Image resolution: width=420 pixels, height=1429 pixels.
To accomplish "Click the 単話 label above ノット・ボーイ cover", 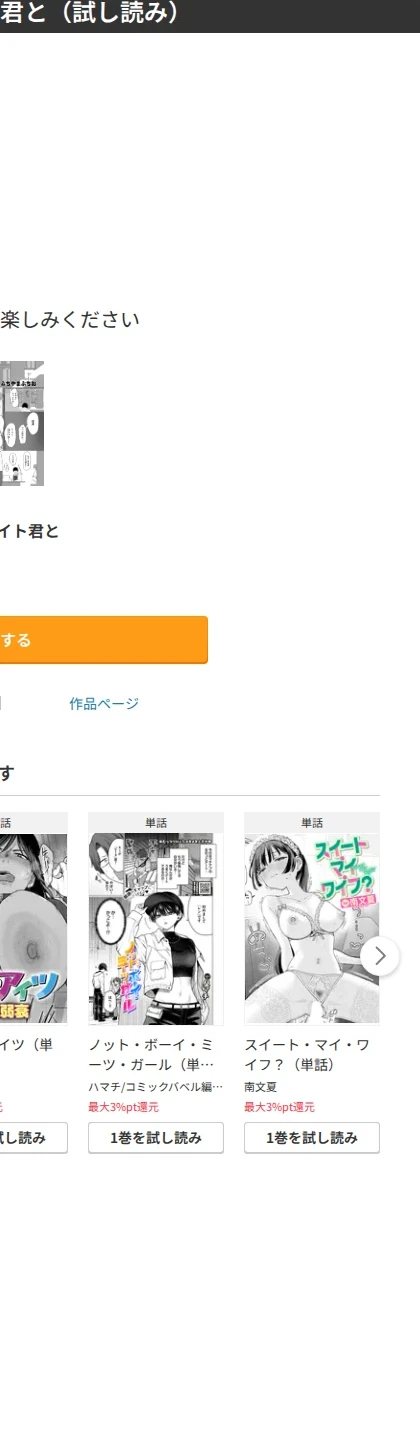I will tap(156, 823).
